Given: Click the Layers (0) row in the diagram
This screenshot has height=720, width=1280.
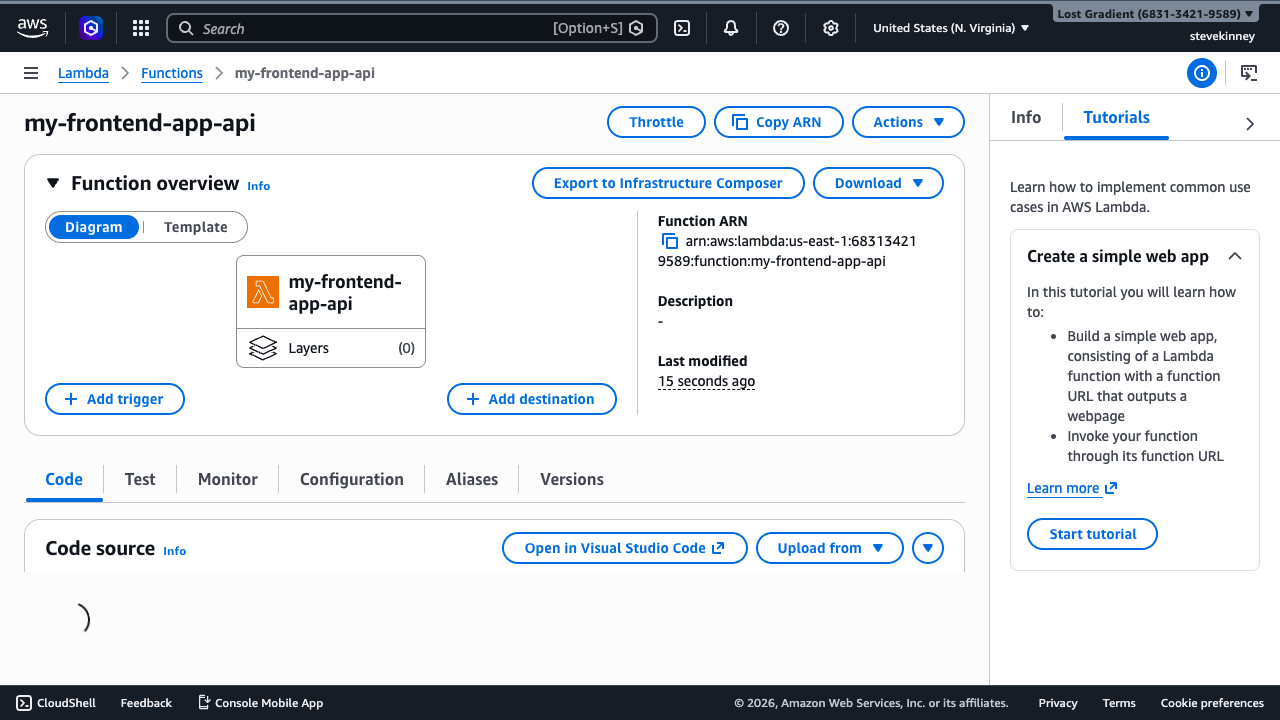Looking at the screenshot, I should [x=331, y=348].
